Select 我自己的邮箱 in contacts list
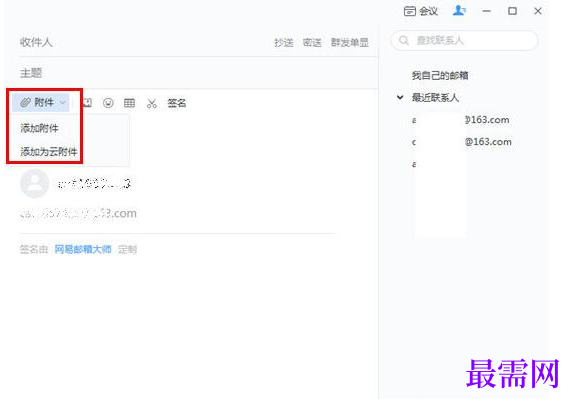This screenshot has height=405, width=578. 440,76
